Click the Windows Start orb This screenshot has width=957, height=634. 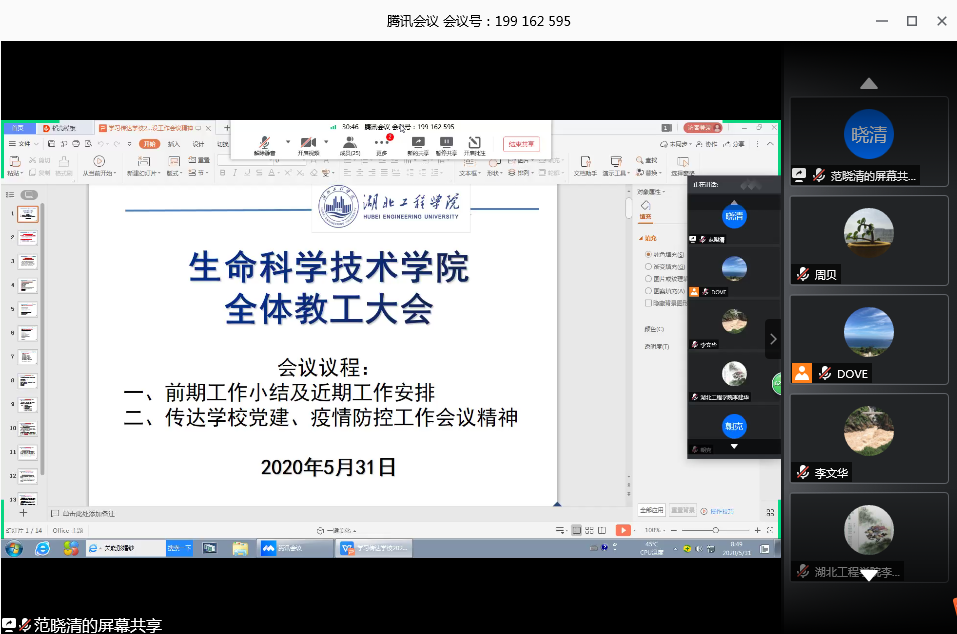pyautogui.click(x=14, y=548)
